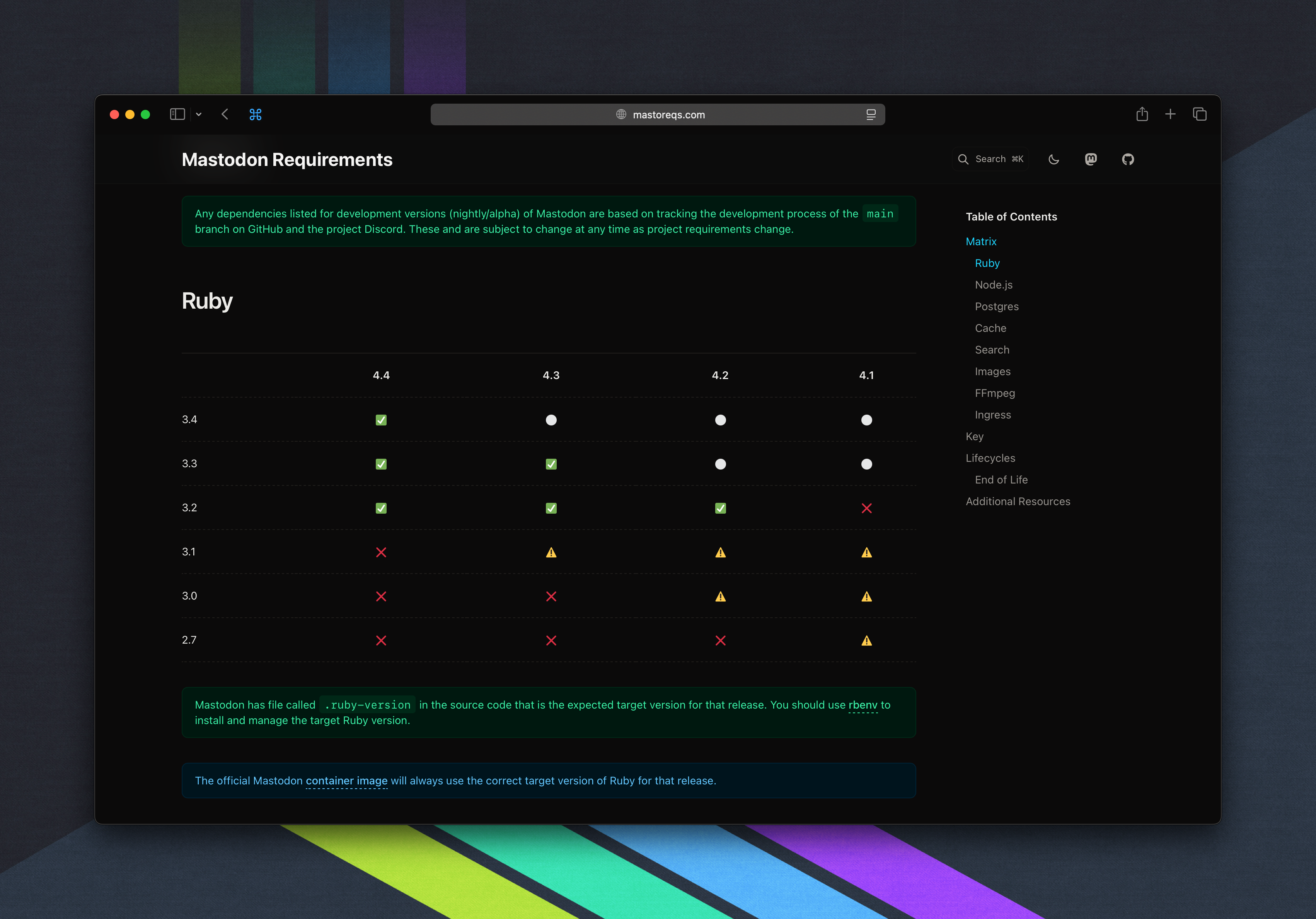Screen dimensions: 1316x919
Task: Click the main branch code label
Action: point(880,214)
